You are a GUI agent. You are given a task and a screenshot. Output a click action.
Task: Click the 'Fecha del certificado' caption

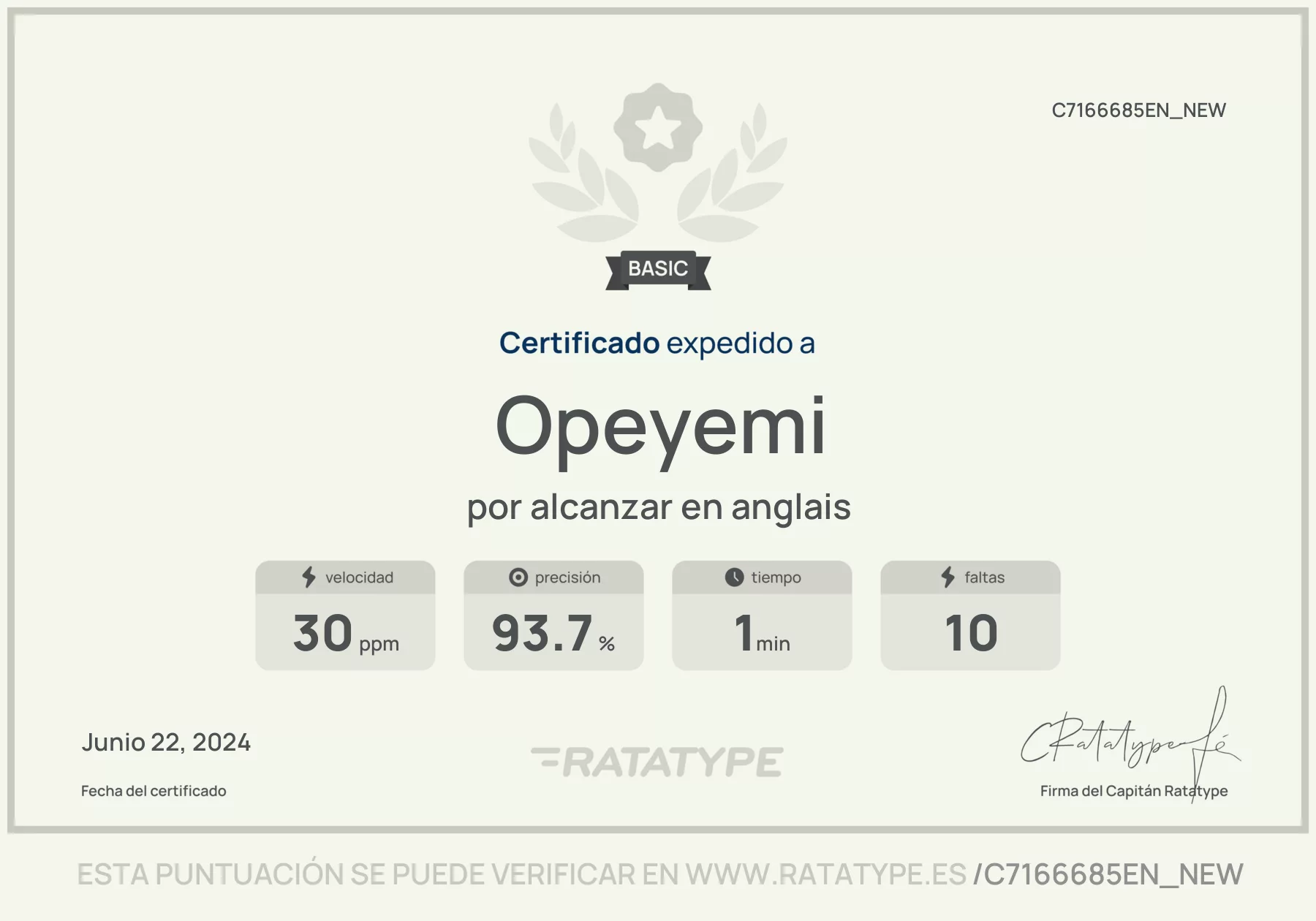coord(154,791)
